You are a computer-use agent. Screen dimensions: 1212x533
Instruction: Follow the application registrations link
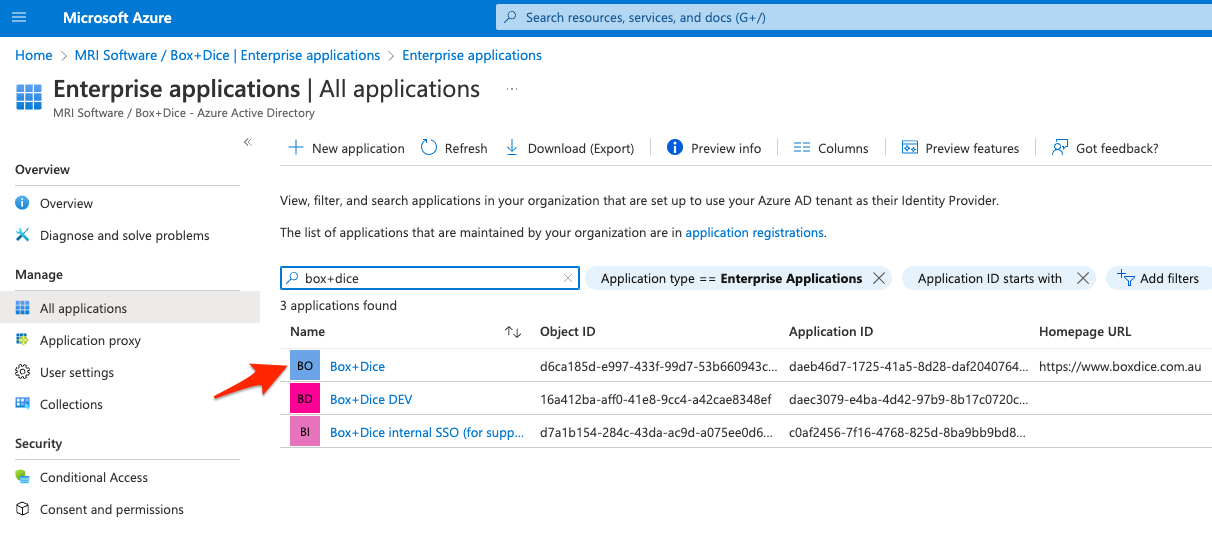pyautogui.click(x=754, y=232)
